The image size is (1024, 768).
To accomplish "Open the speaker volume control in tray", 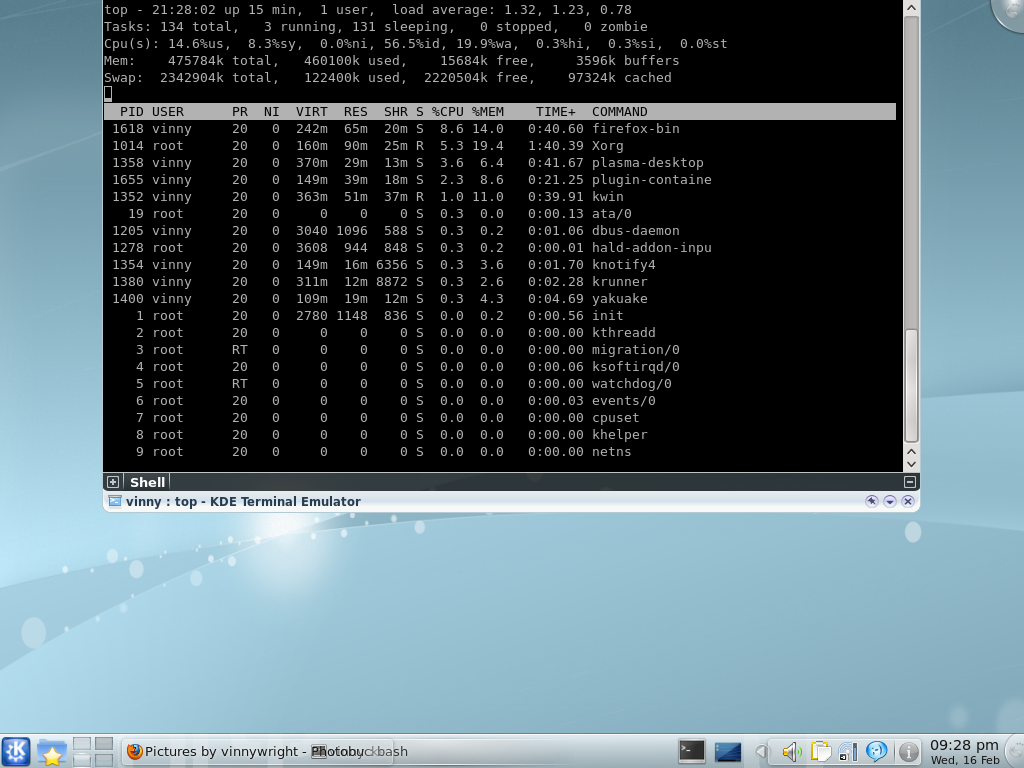I will 792,752.
